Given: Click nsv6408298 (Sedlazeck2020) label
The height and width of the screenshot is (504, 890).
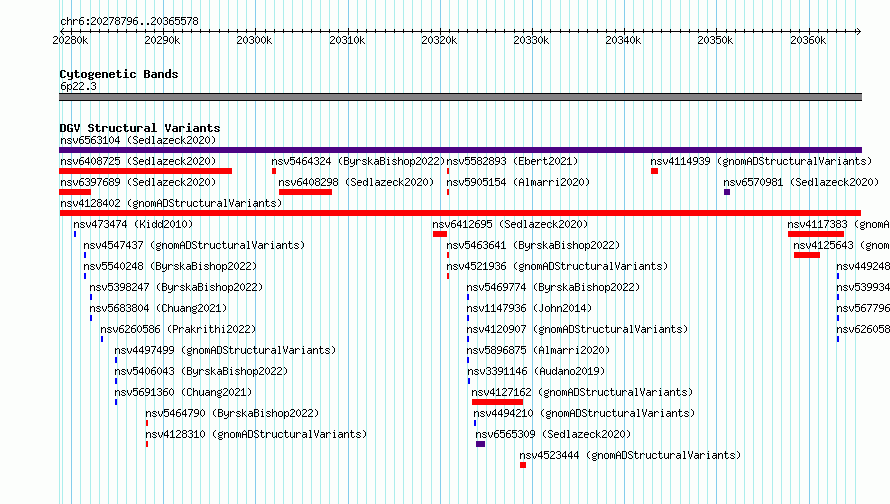Looking at the screenshot, I should point(356,182).
